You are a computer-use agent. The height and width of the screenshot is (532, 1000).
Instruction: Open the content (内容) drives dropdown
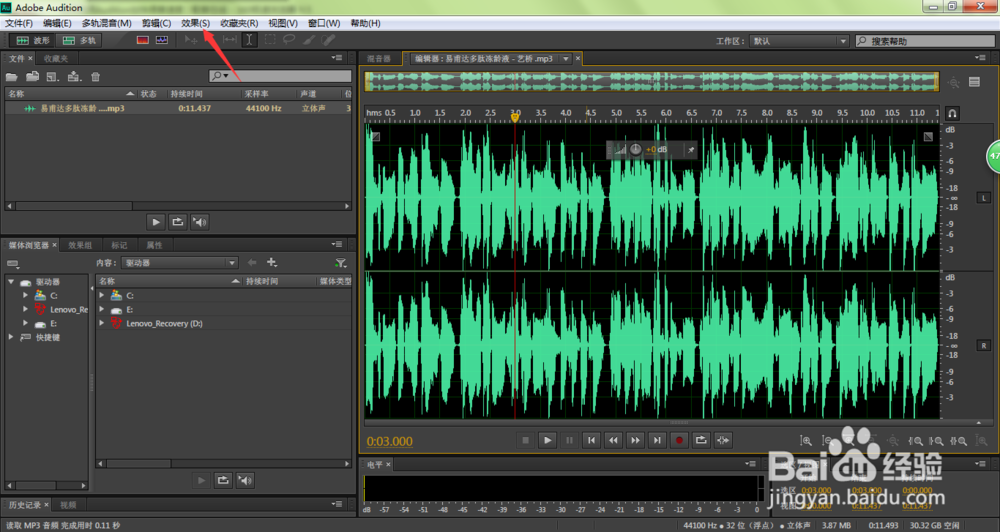180,263
